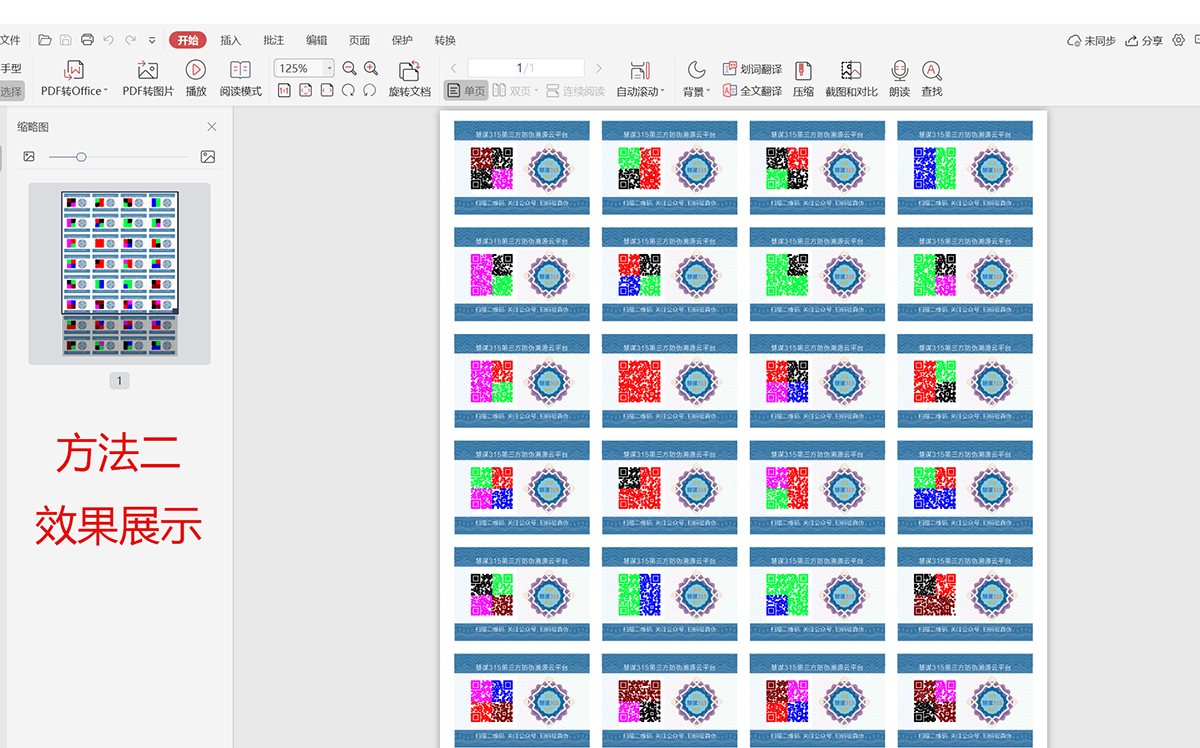Click the zoom in magnifier icon

coord(371,68)
